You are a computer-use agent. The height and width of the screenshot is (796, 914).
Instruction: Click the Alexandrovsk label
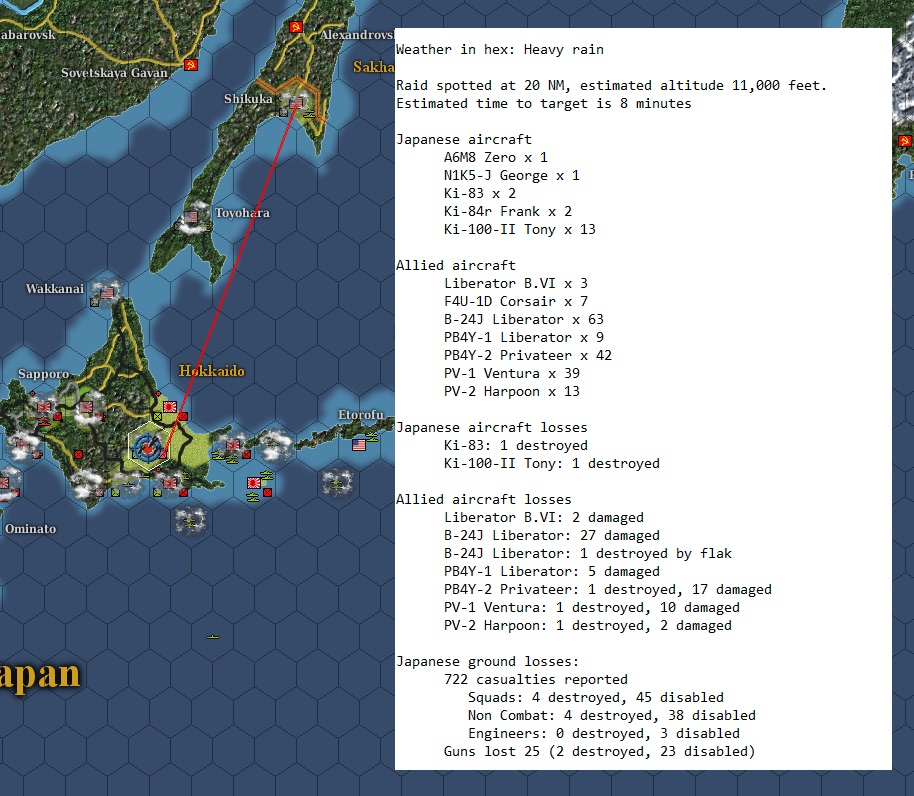point(357,35)
